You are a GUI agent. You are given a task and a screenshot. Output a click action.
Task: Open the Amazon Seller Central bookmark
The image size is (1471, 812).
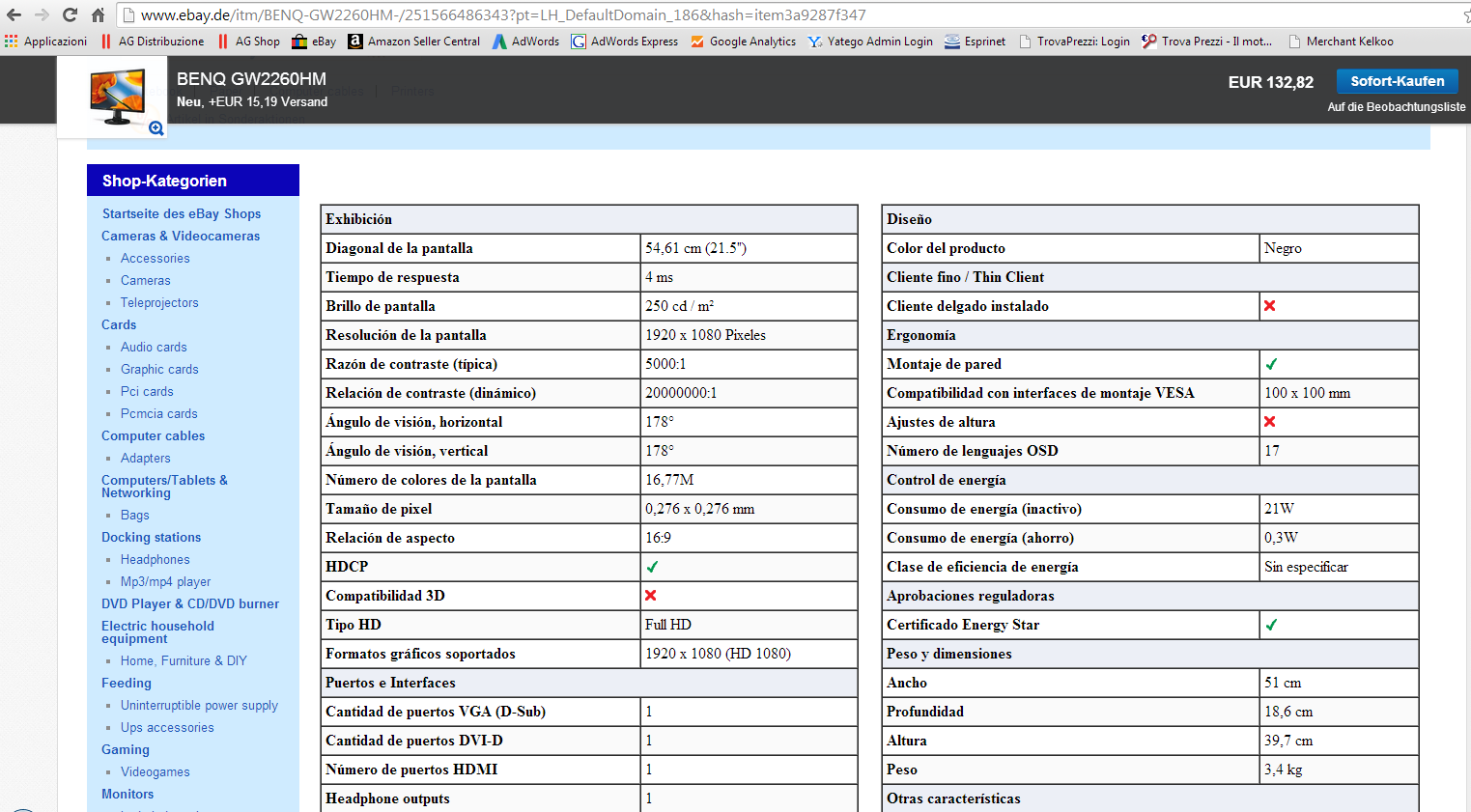click(x=414, y=42)
